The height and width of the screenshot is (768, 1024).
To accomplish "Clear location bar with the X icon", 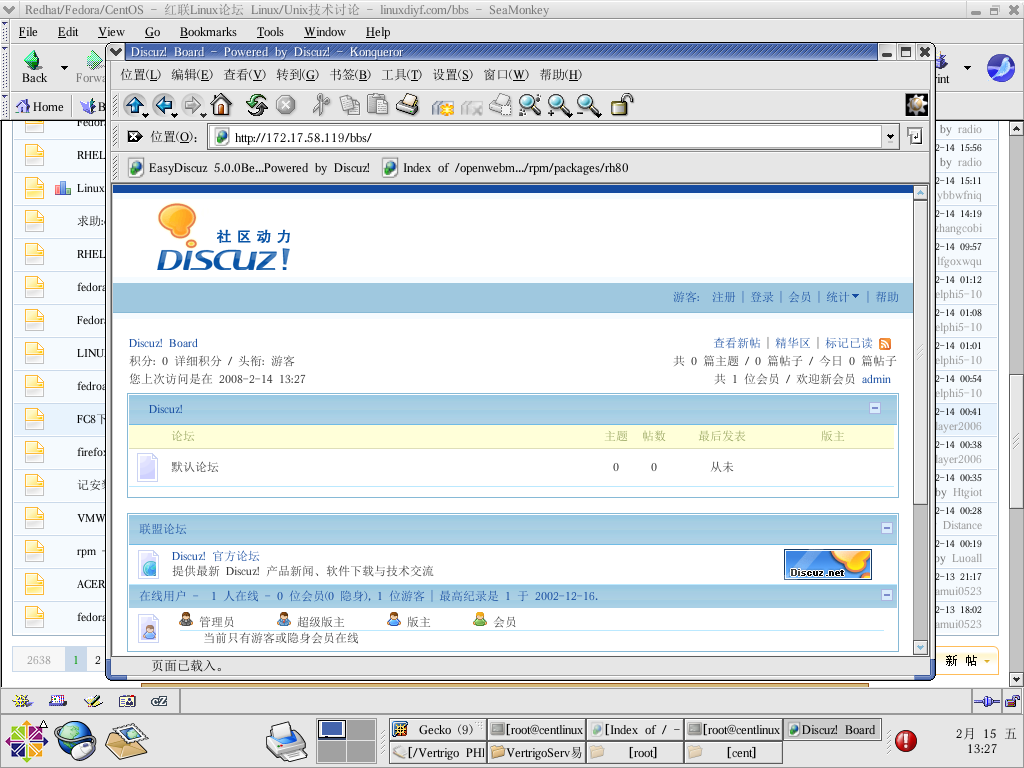I will (x=135, y=136).
